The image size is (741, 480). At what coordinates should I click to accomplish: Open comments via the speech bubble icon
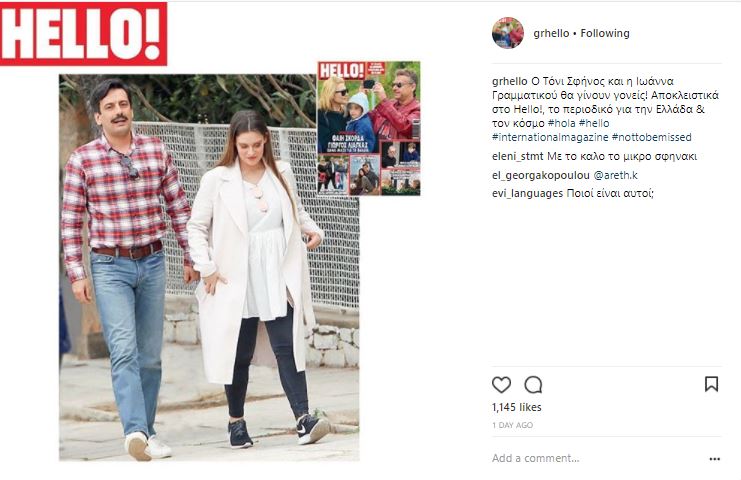click(533, 385)
